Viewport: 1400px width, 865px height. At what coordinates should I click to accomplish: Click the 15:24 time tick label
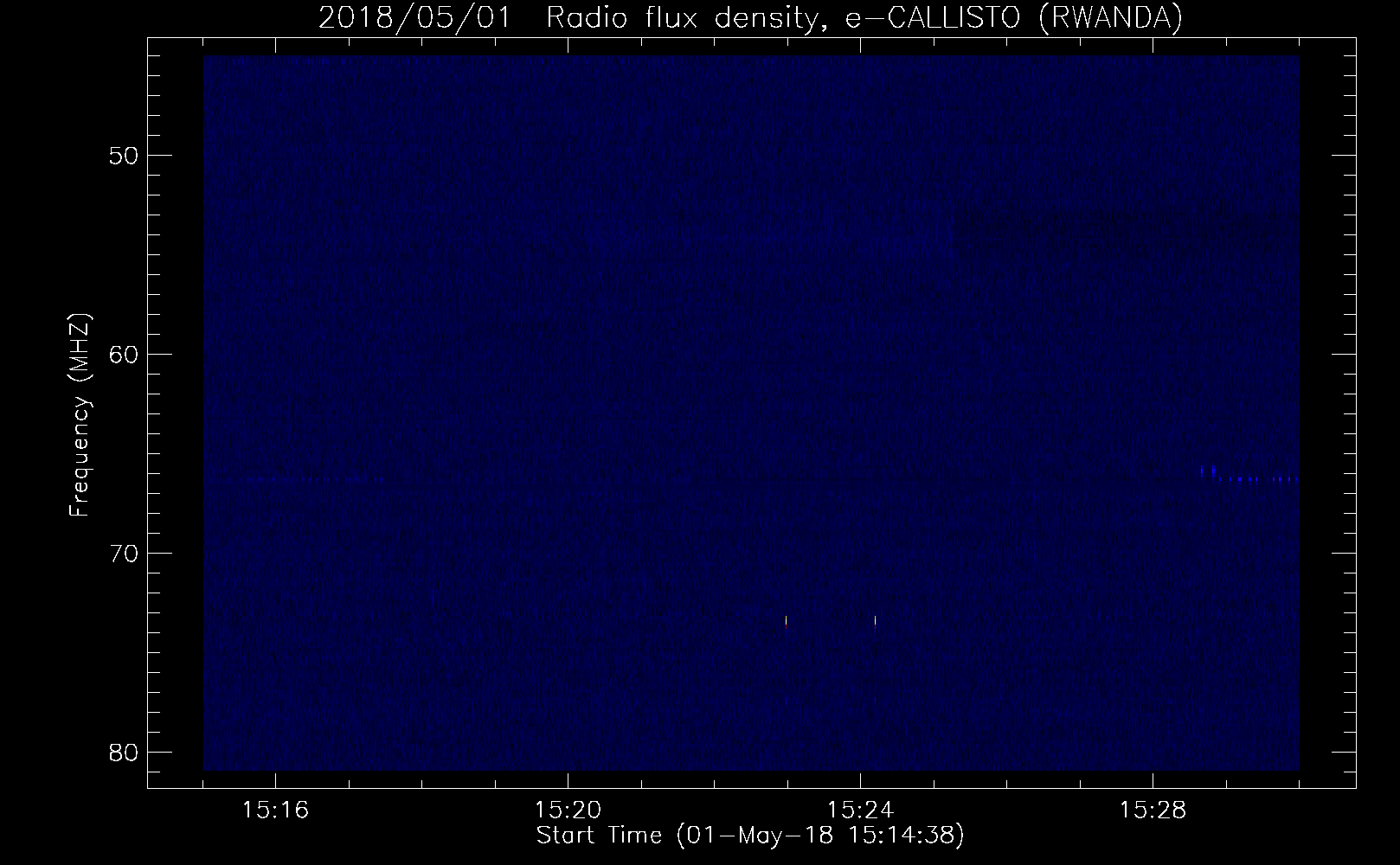860,811
